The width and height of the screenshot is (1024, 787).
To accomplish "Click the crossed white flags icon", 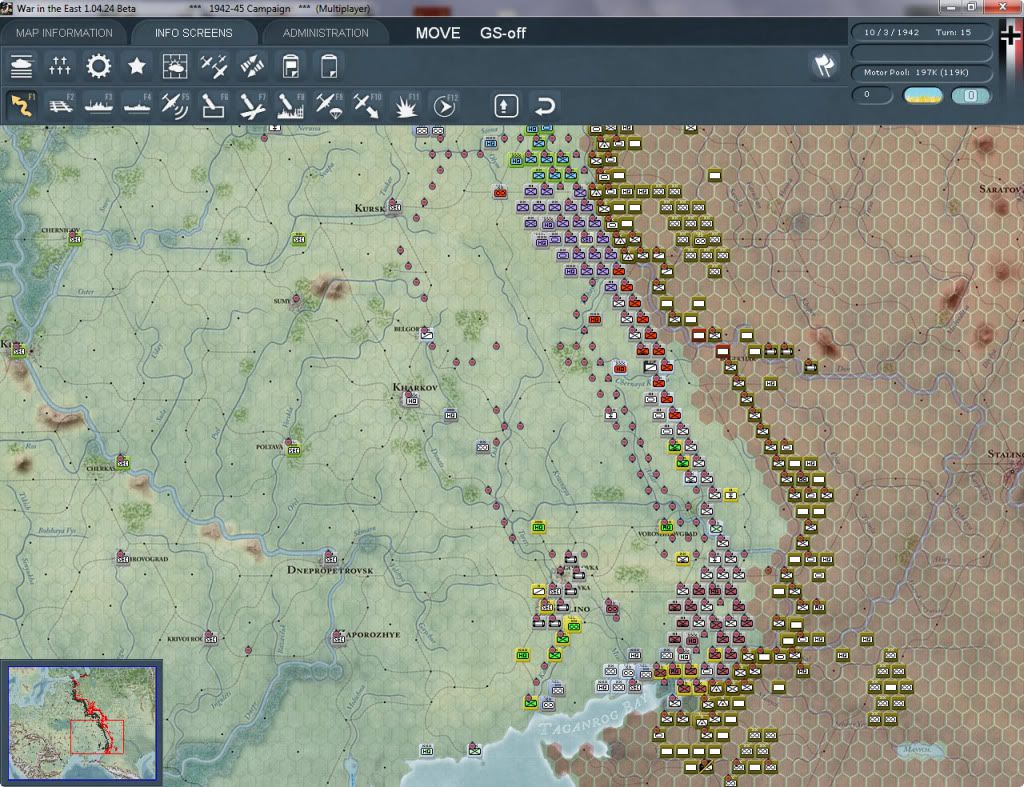I will pos(824,65).
